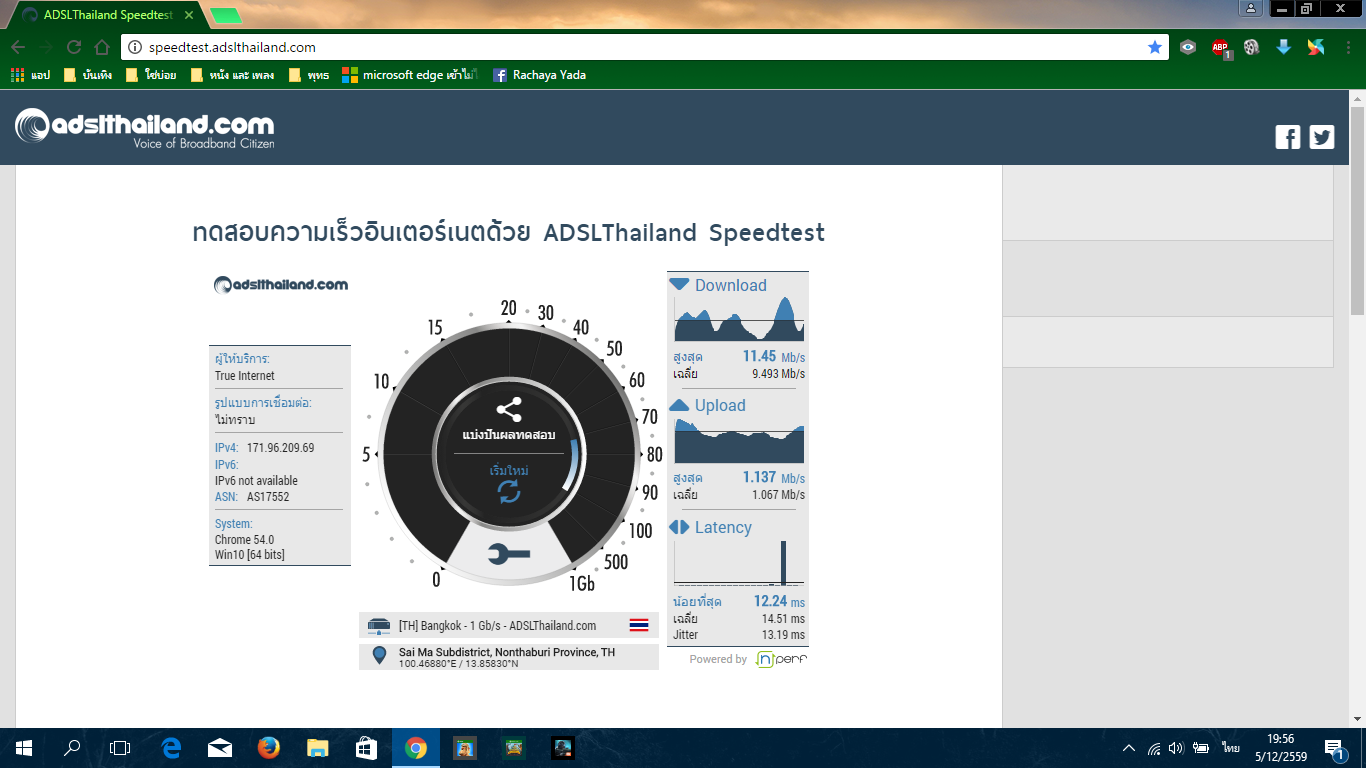Restart the speed test with เริ่มใหม่ icon
1366x768 pixels.
point(509,491)
